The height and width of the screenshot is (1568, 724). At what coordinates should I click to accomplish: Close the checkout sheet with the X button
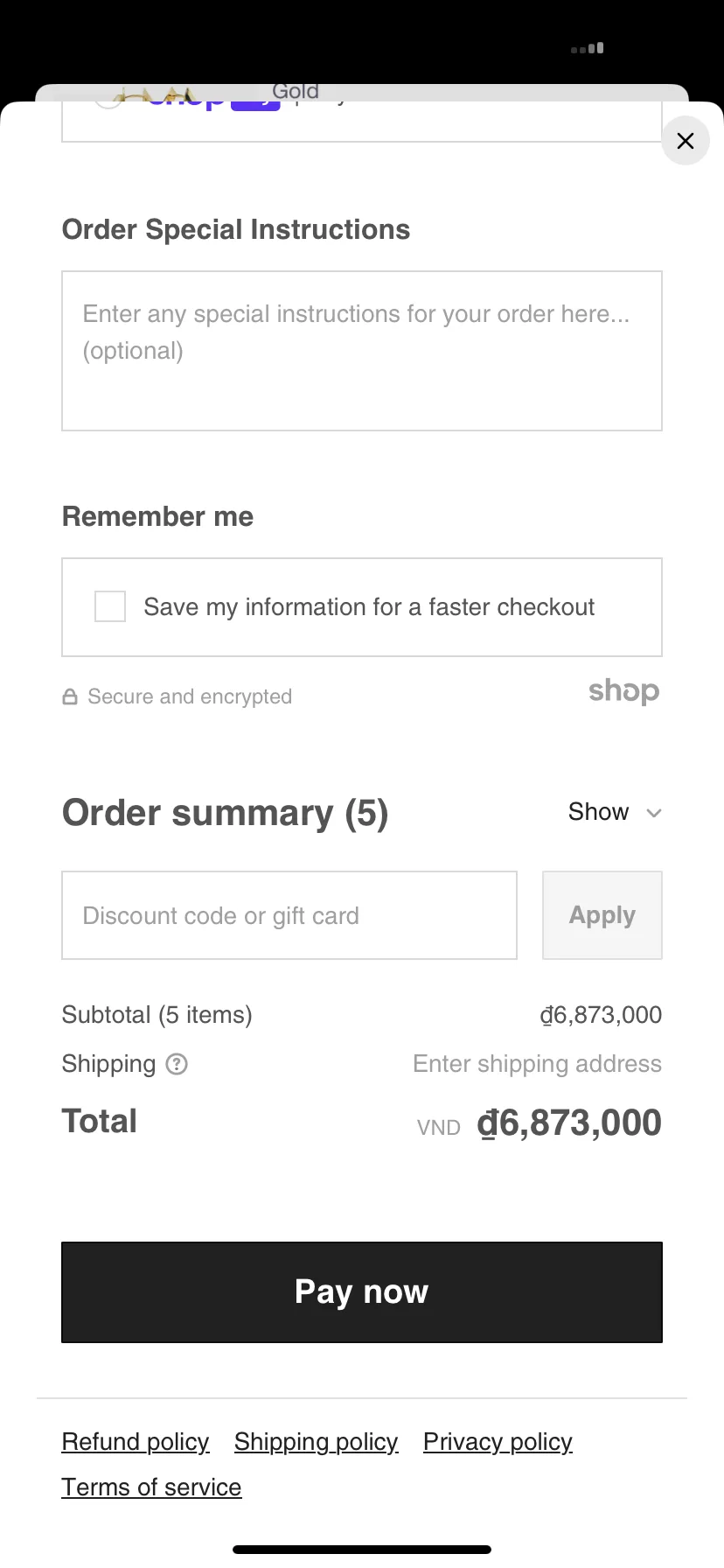(x=686, y=141)
